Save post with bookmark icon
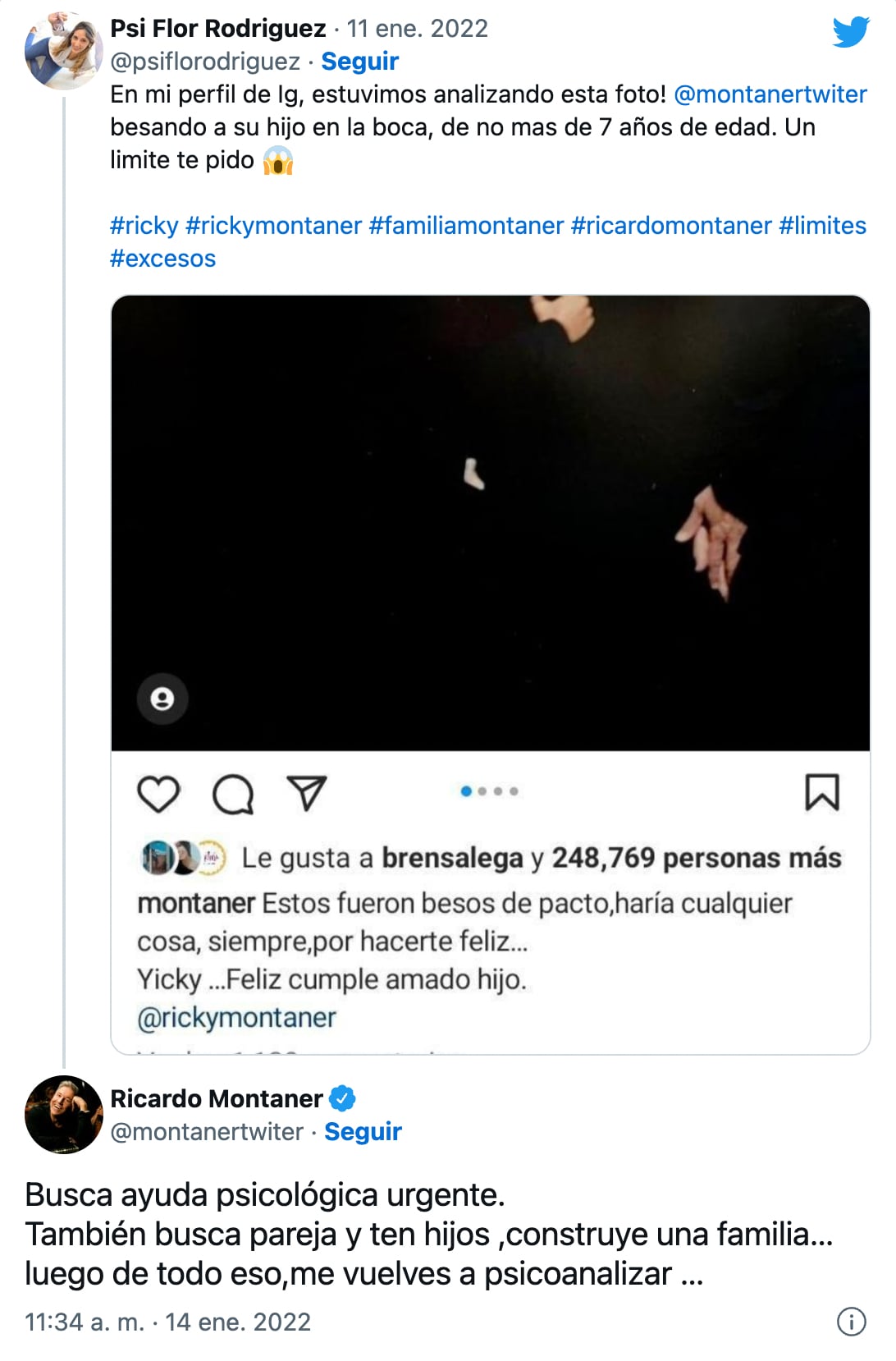 [x=822, y=793]
